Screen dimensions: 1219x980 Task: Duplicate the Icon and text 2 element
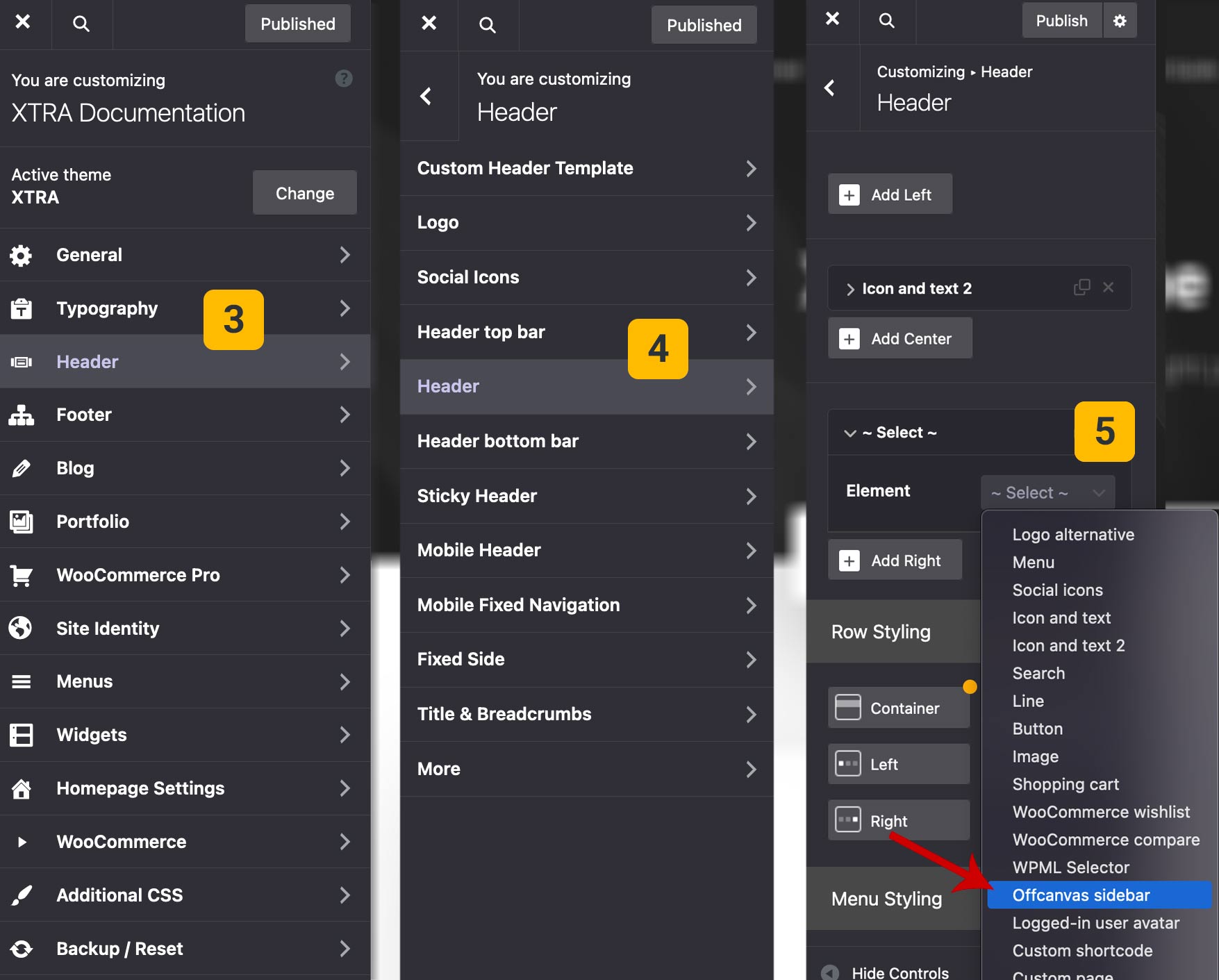point(1081,288)
